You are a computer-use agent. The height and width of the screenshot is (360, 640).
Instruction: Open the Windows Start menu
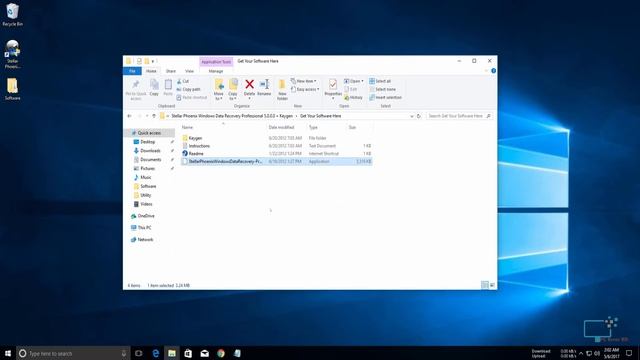[8, 353]
